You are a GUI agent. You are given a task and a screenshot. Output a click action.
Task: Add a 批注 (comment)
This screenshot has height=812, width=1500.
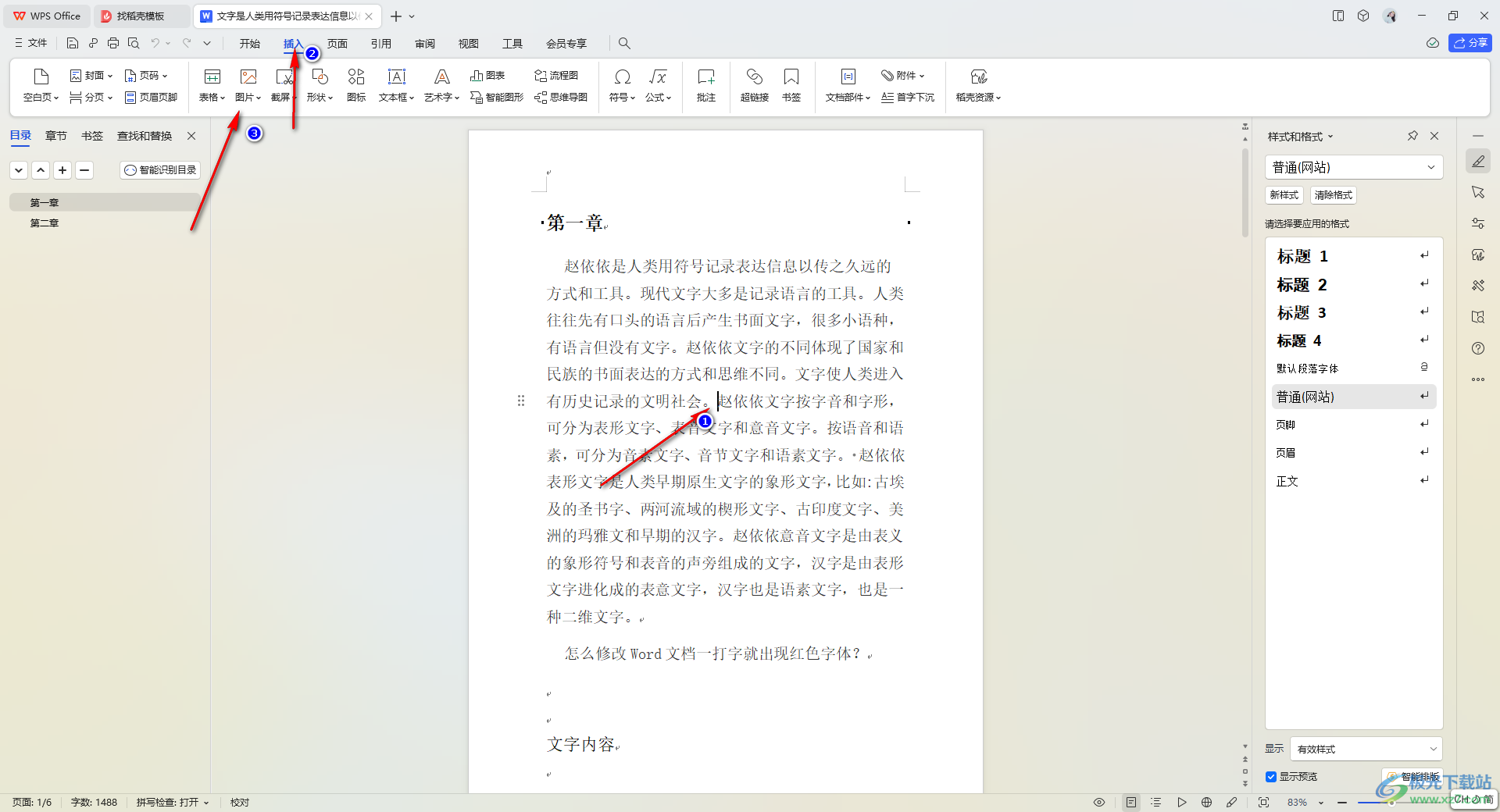pyautogui.click(x=706, y=85)
